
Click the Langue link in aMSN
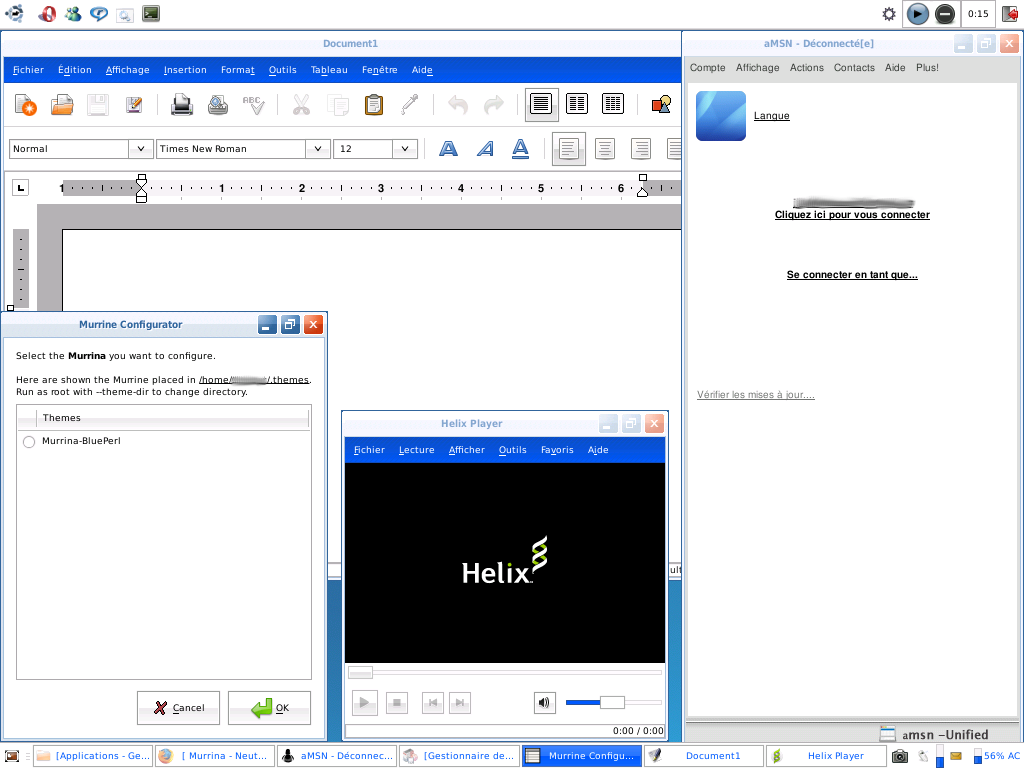pyautogui.click(x=771, y=116)
